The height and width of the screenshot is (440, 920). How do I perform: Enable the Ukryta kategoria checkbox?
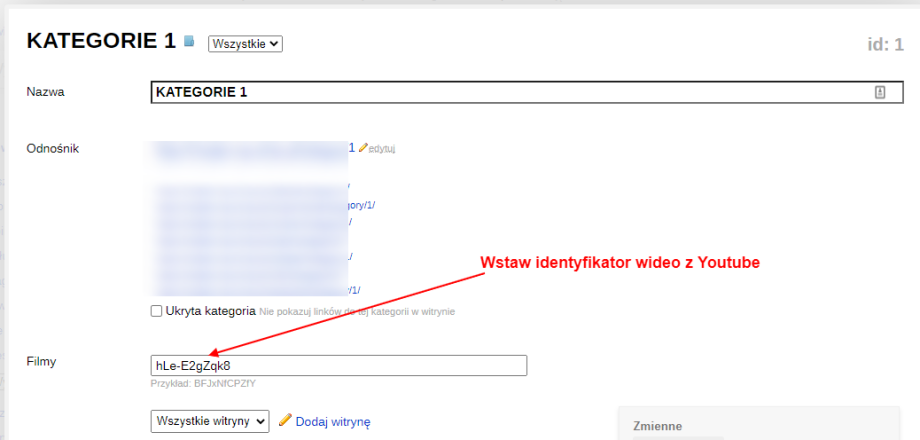tap(157, 312)
